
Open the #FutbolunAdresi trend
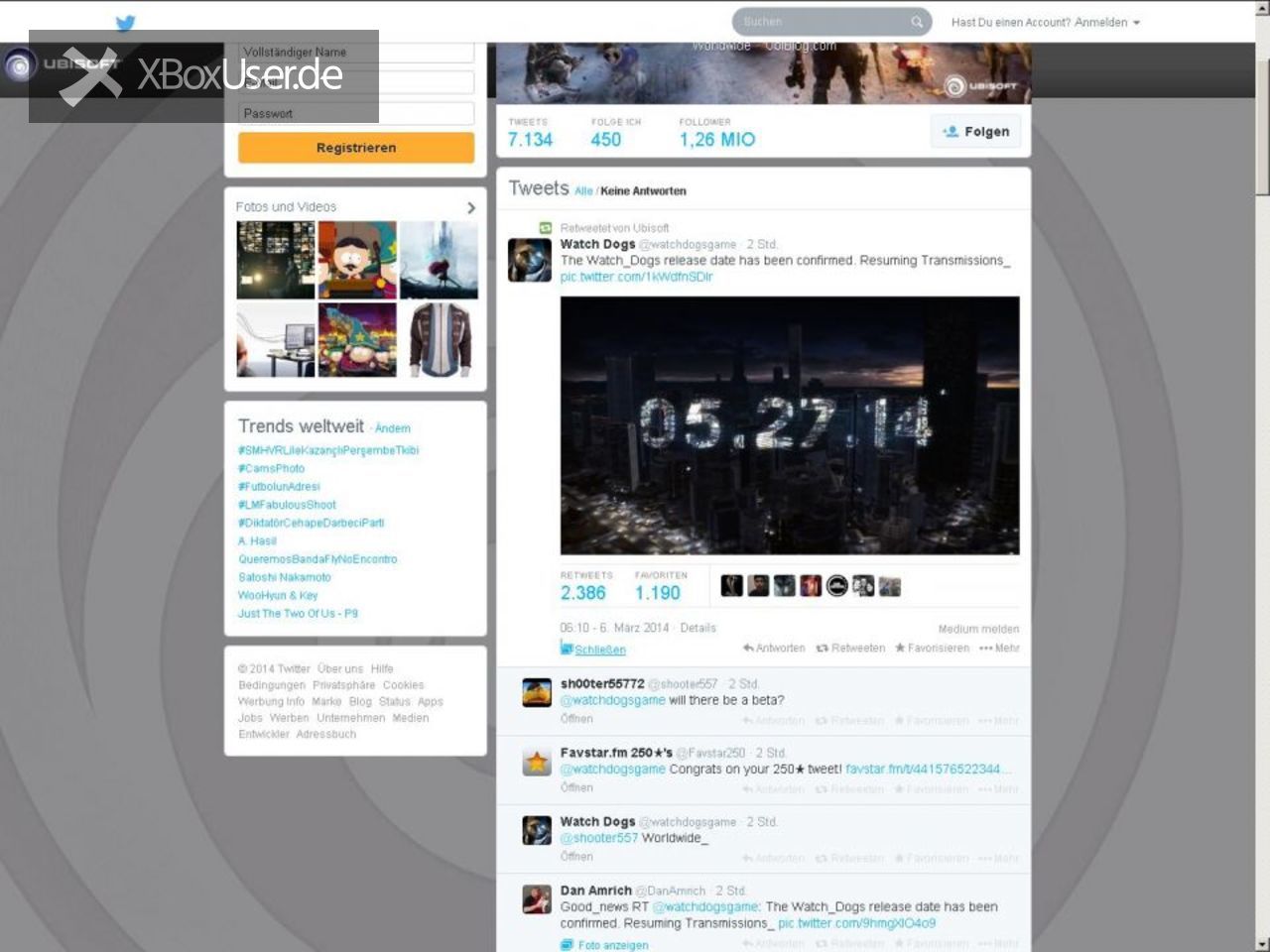(x=279, y=487)
